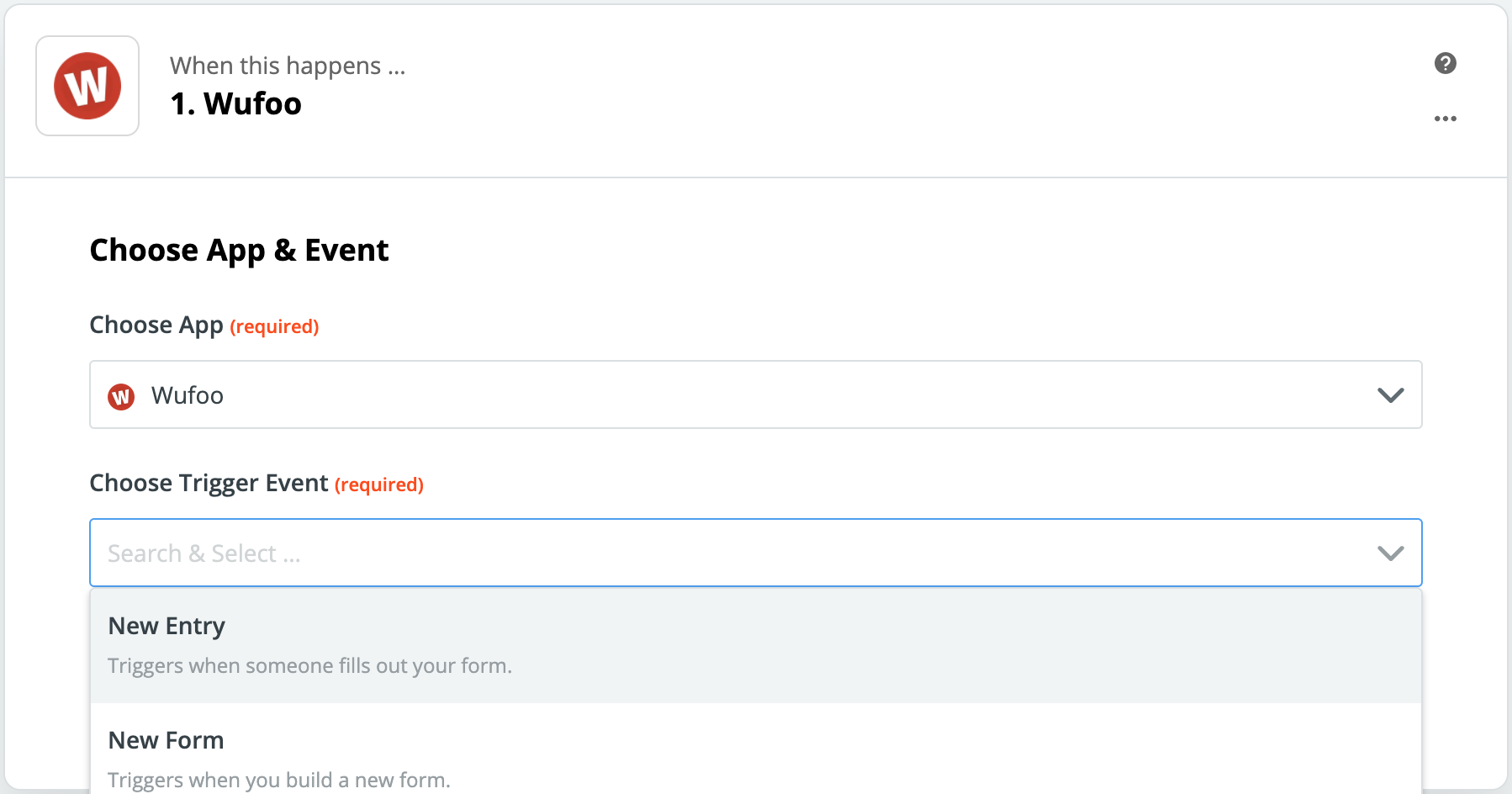Collapse the Choose Trigger Event dropdown arrow
1512x794 pixels.
pyautogui.click(x=1389, y=553)
